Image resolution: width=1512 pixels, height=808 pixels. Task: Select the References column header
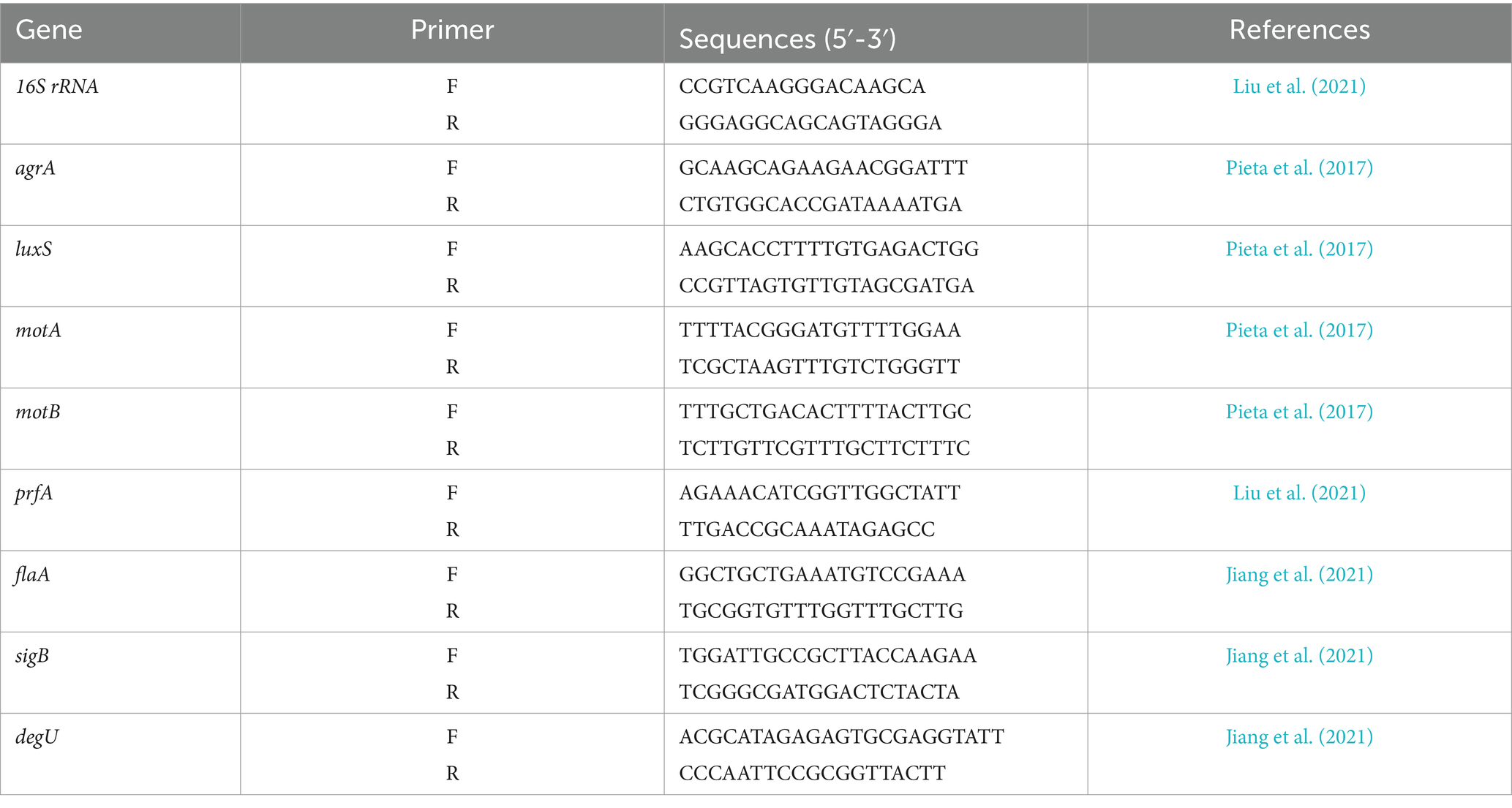pos(1299,30)
